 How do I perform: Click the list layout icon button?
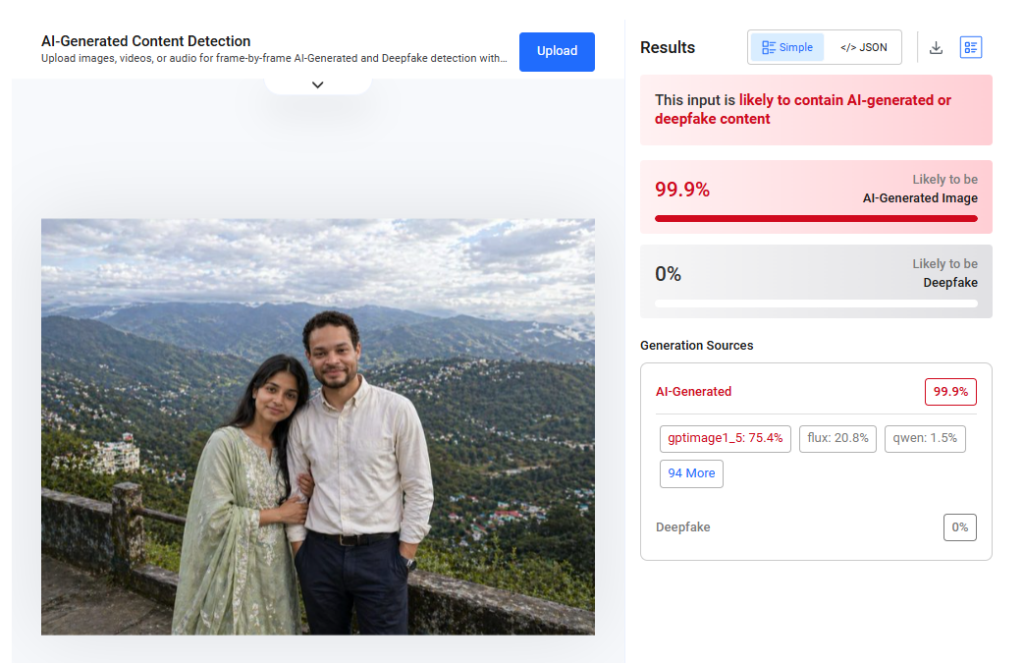click(970, 47)
